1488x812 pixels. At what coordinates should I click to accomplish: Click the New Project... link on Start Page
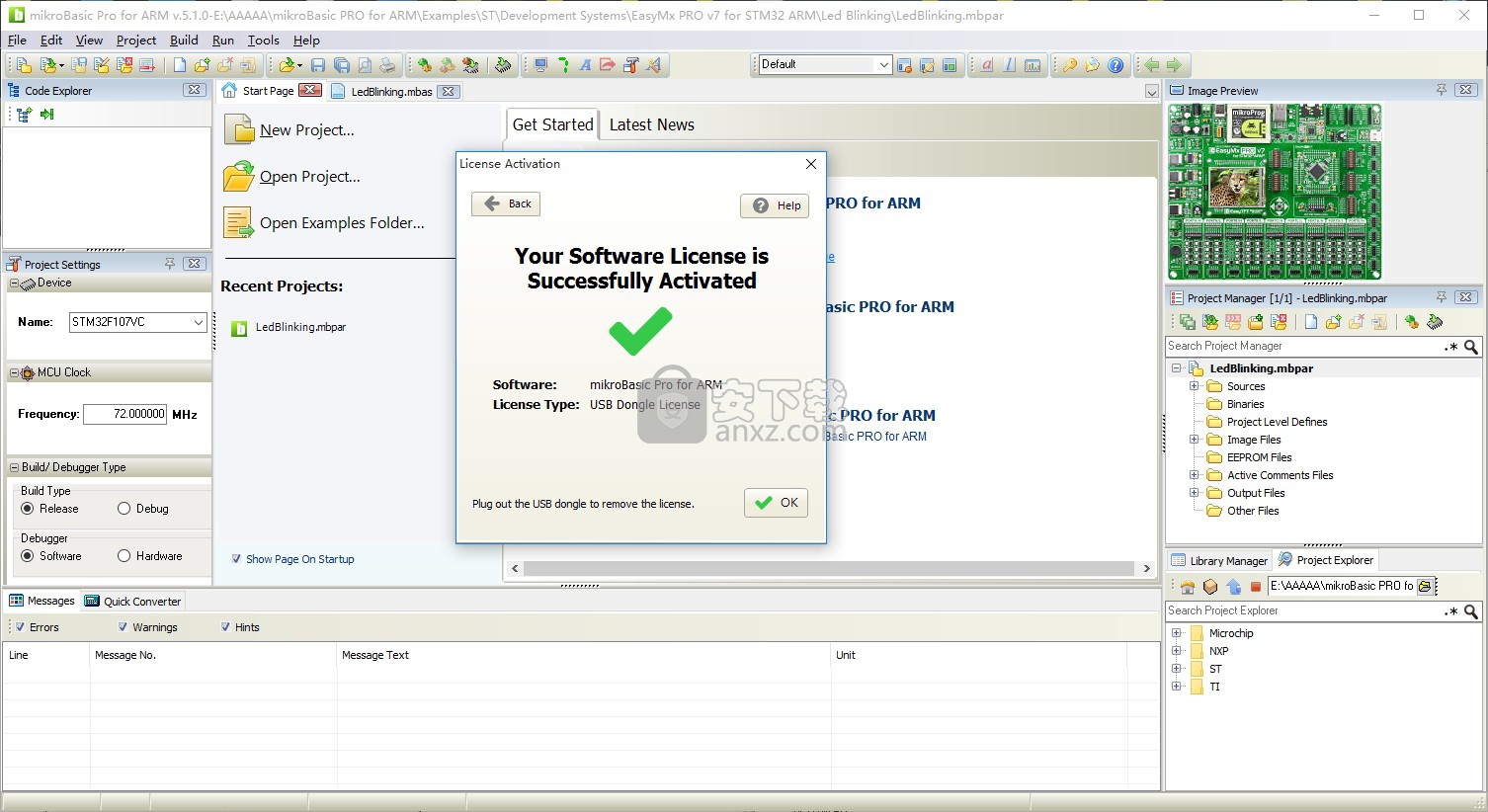307,130
